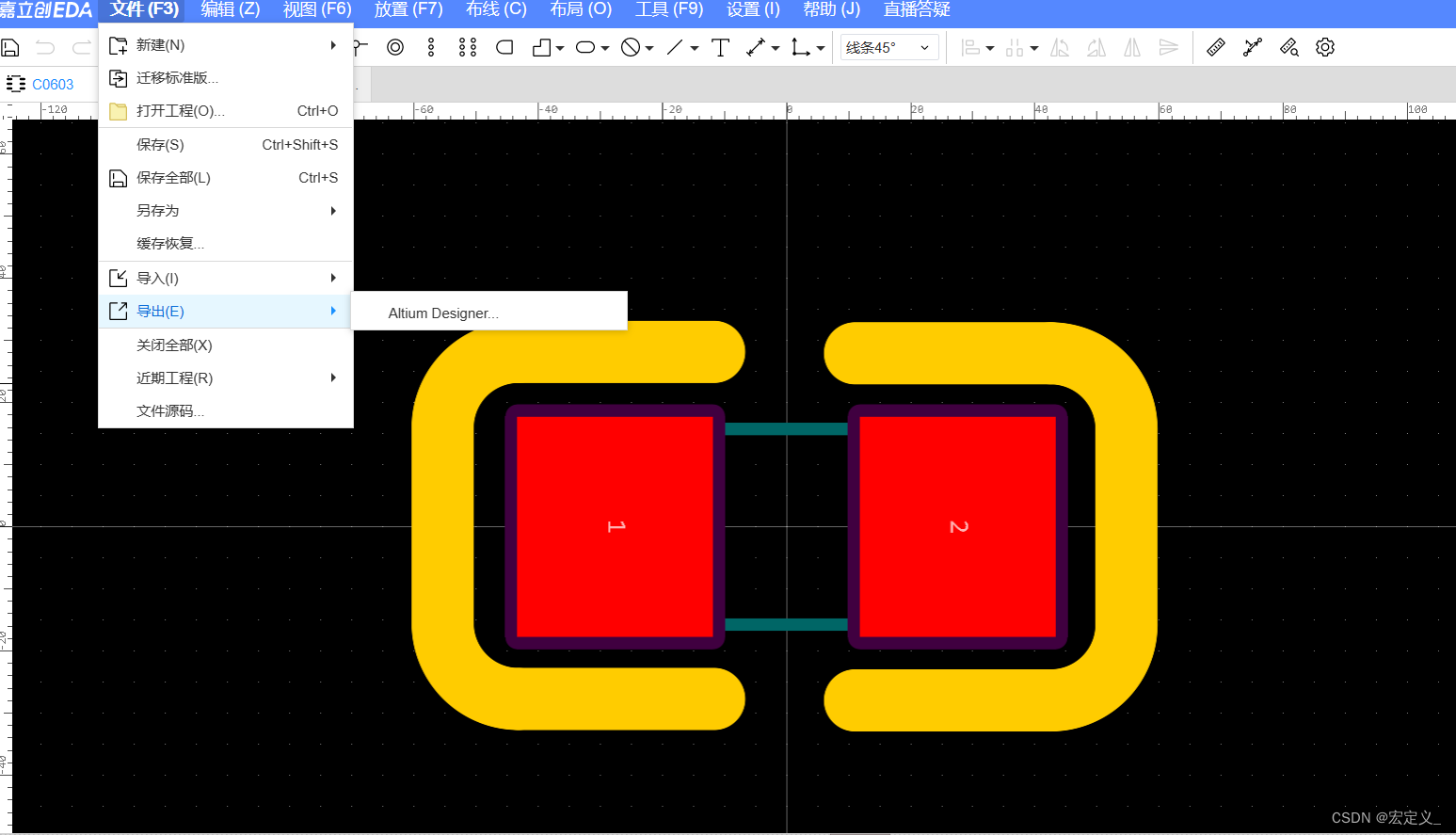This screenshot has width=1456, height=835.
Task: Select the via (concentric circle) tool
Action: 395,47
